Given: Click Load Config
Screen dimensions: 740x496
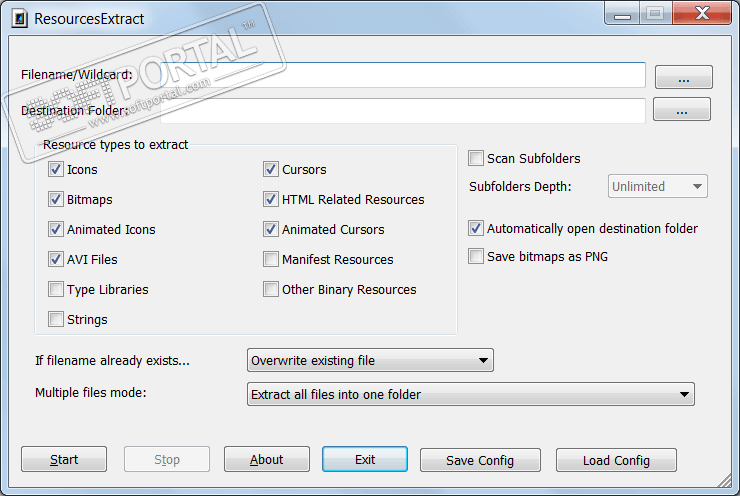Looking at the screenshot, I should (616, 460).
